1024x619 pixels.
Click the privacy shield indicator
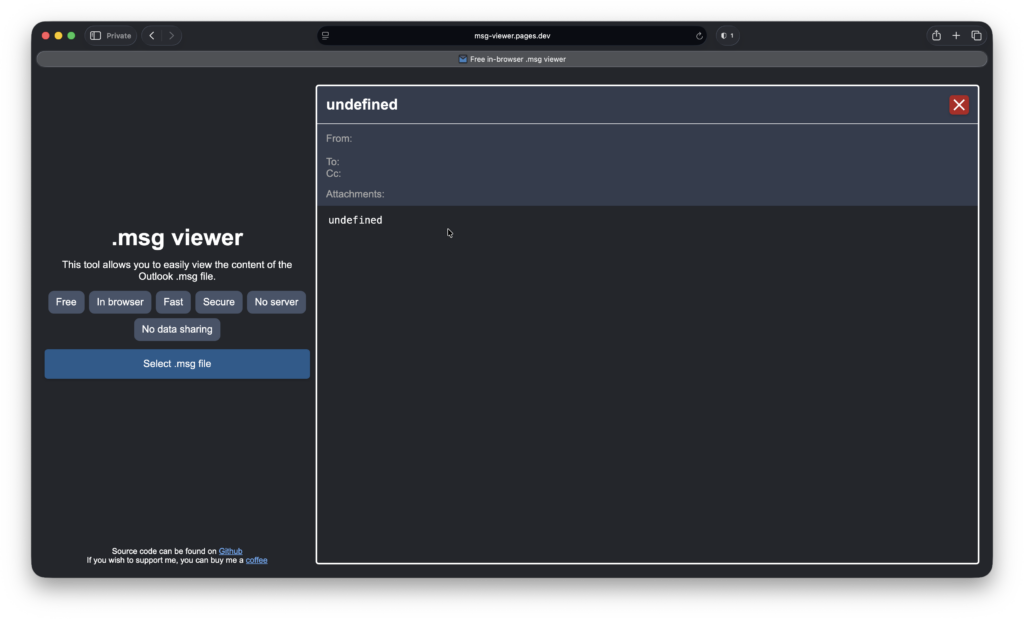click(727, 36)
